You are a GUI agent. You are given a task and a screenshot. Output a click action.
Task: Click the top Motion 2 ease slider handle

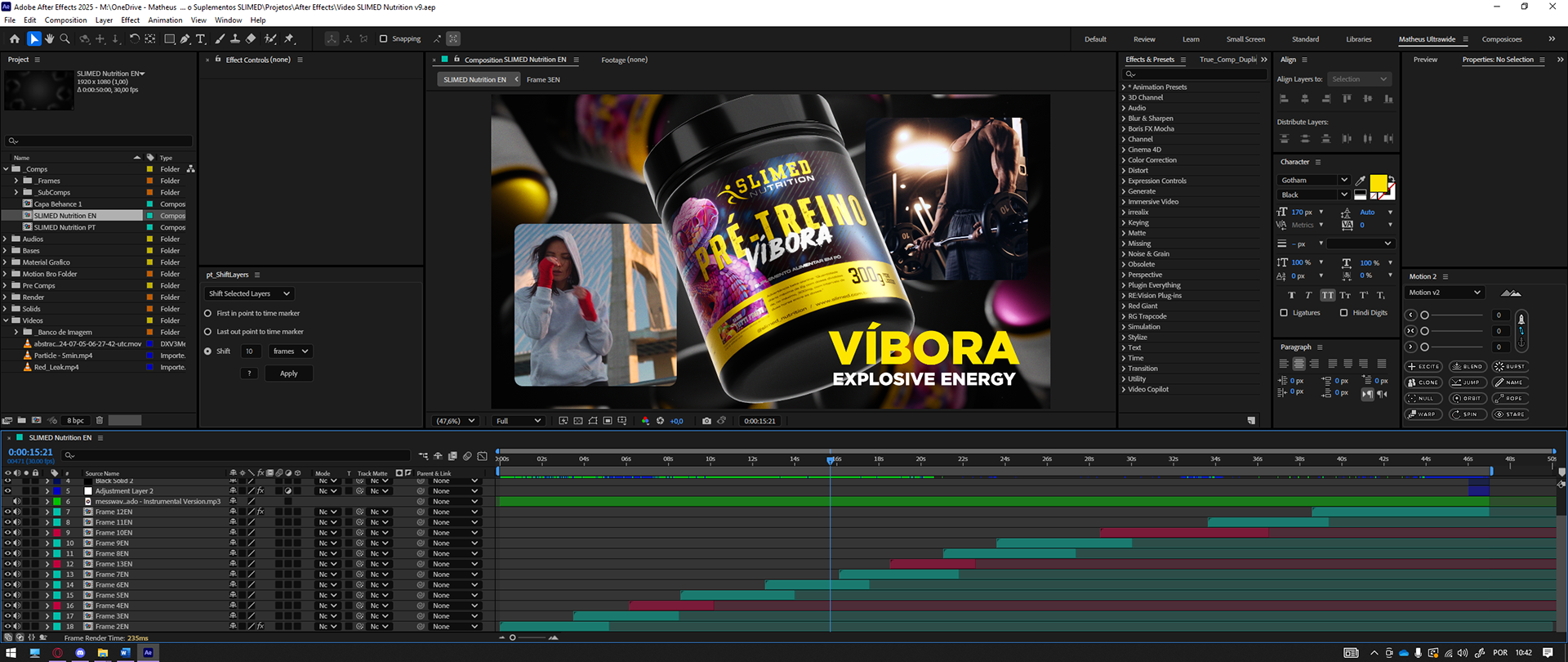(x=1424, y=315)
